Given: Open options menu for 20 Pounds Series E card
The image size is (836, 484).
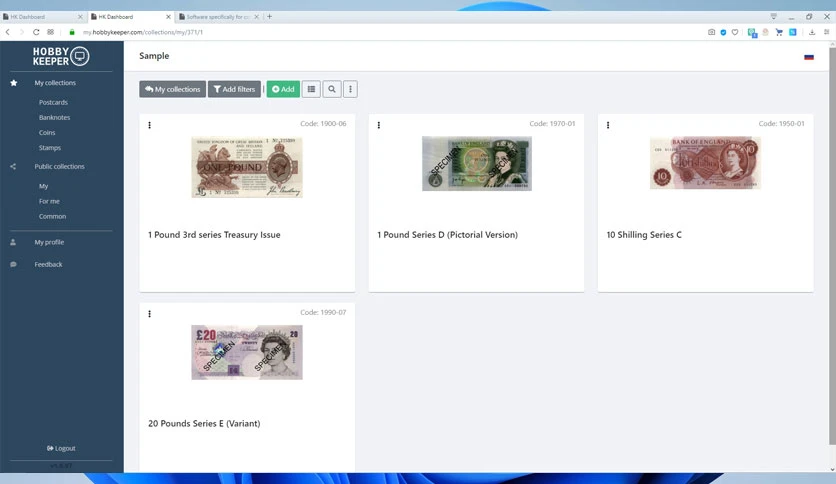Looking at the screenshot, I should tap(149, 314).
